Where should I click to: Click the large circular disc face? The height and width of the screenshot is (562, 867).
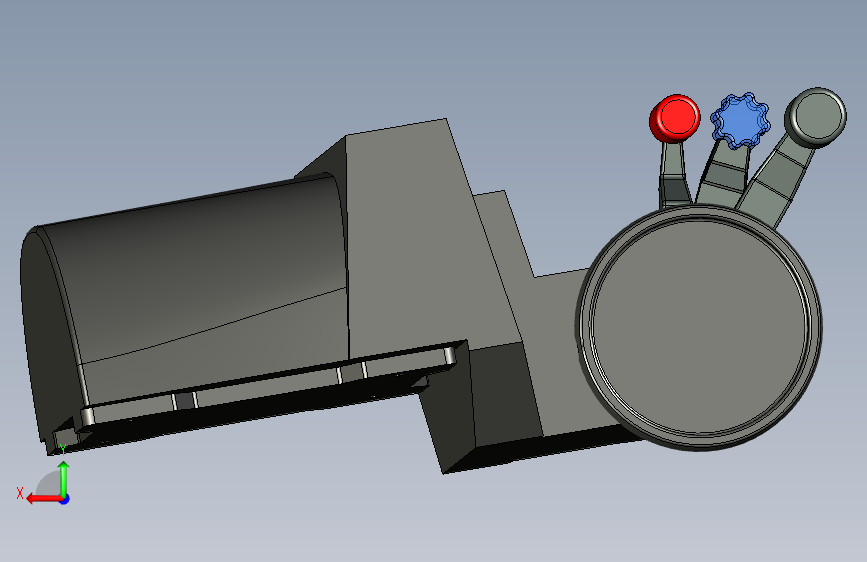(699, 326)
